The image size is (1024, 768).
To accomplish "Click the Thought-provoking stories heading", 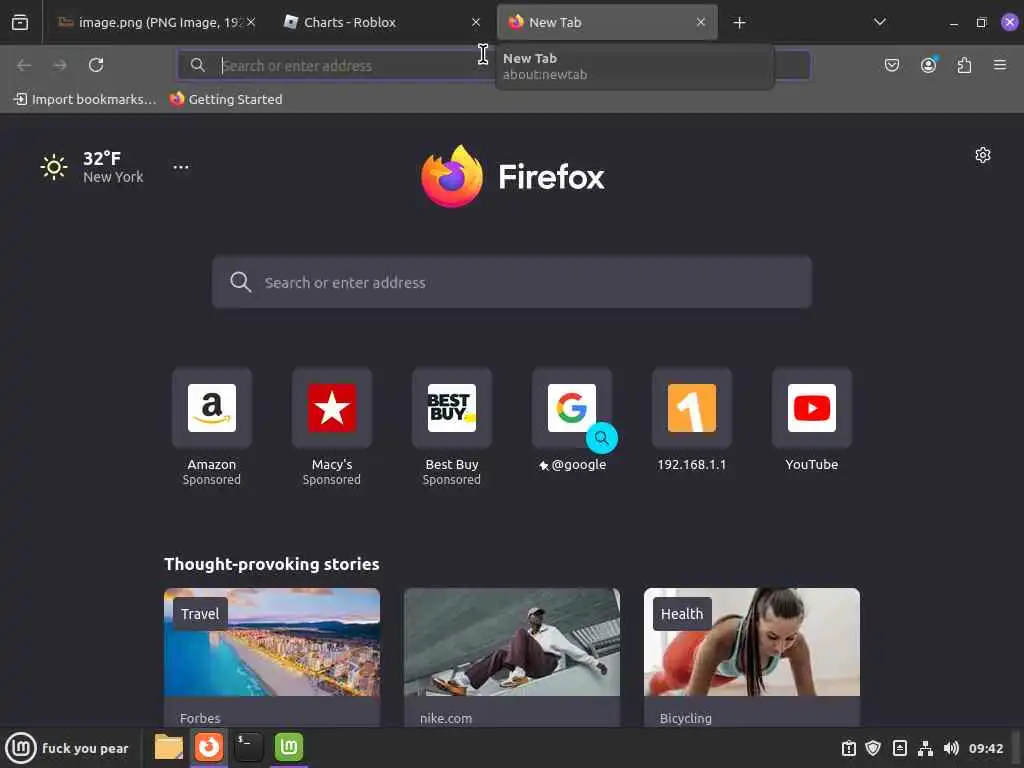I will [x=272, y=564].
